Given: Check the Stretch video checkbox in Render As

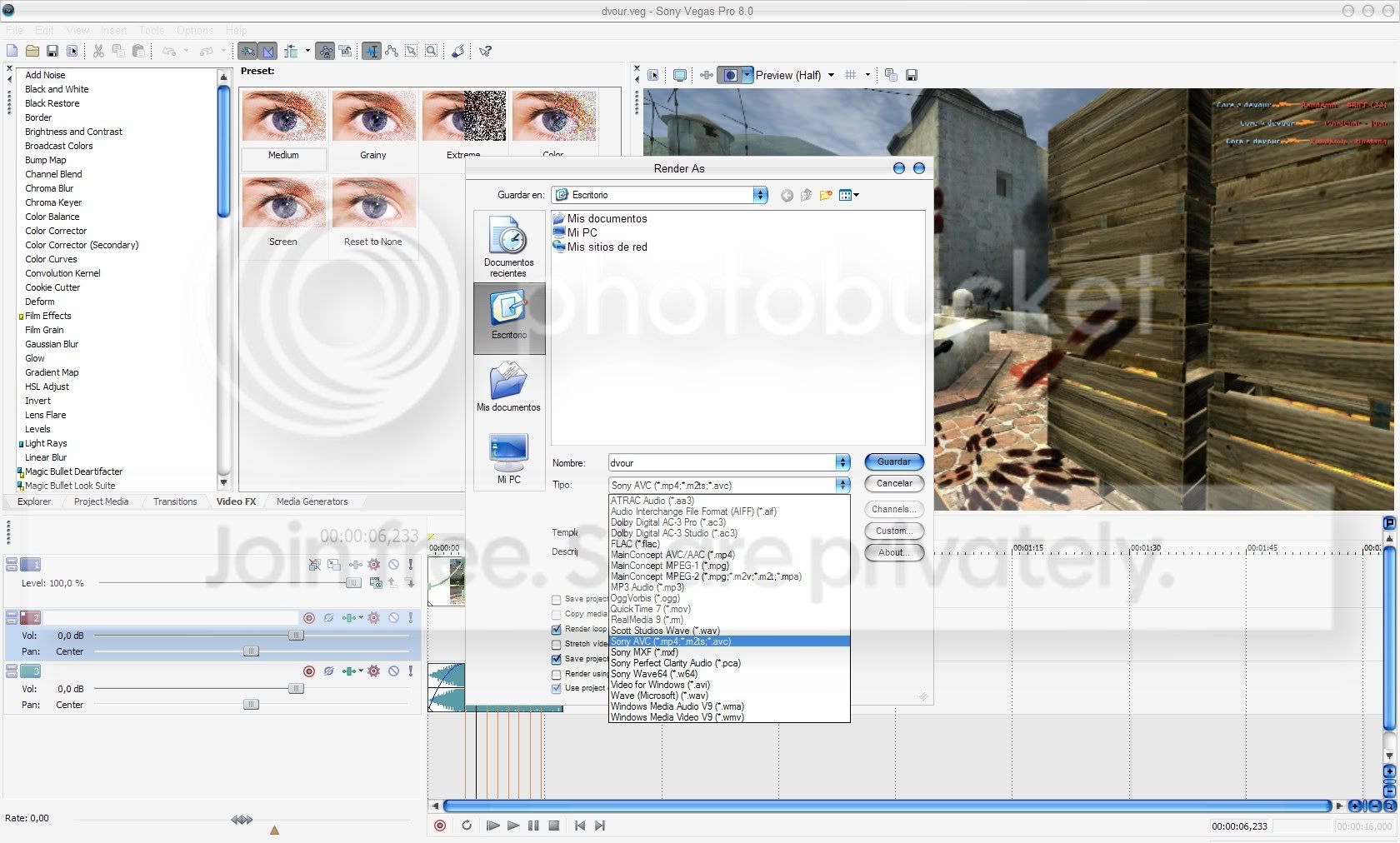Looking at the screenshot, I should [556, 644].
